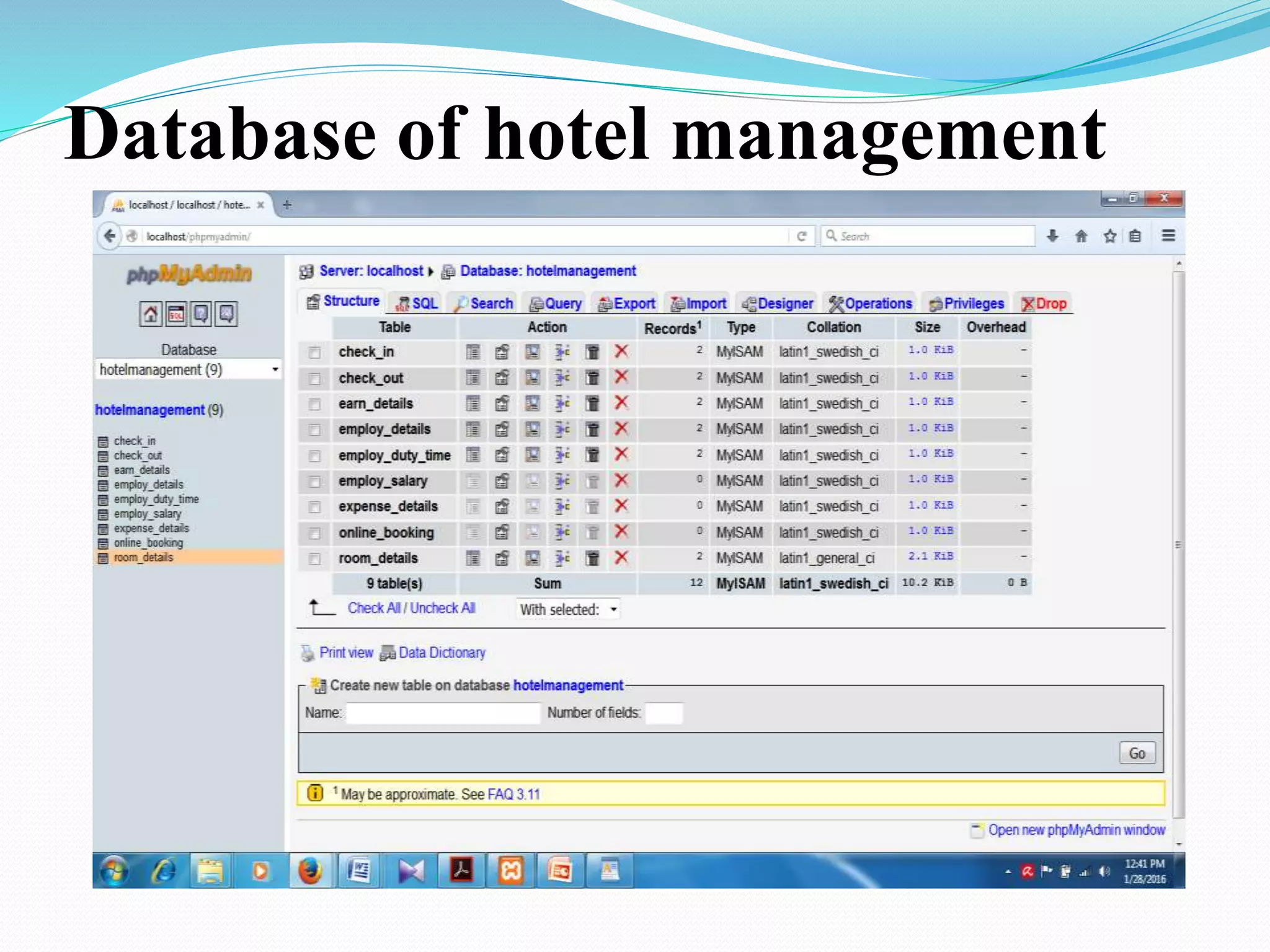Open Microsoft Word from the taskbar
1270x952 pixels.
coord(358,871)
